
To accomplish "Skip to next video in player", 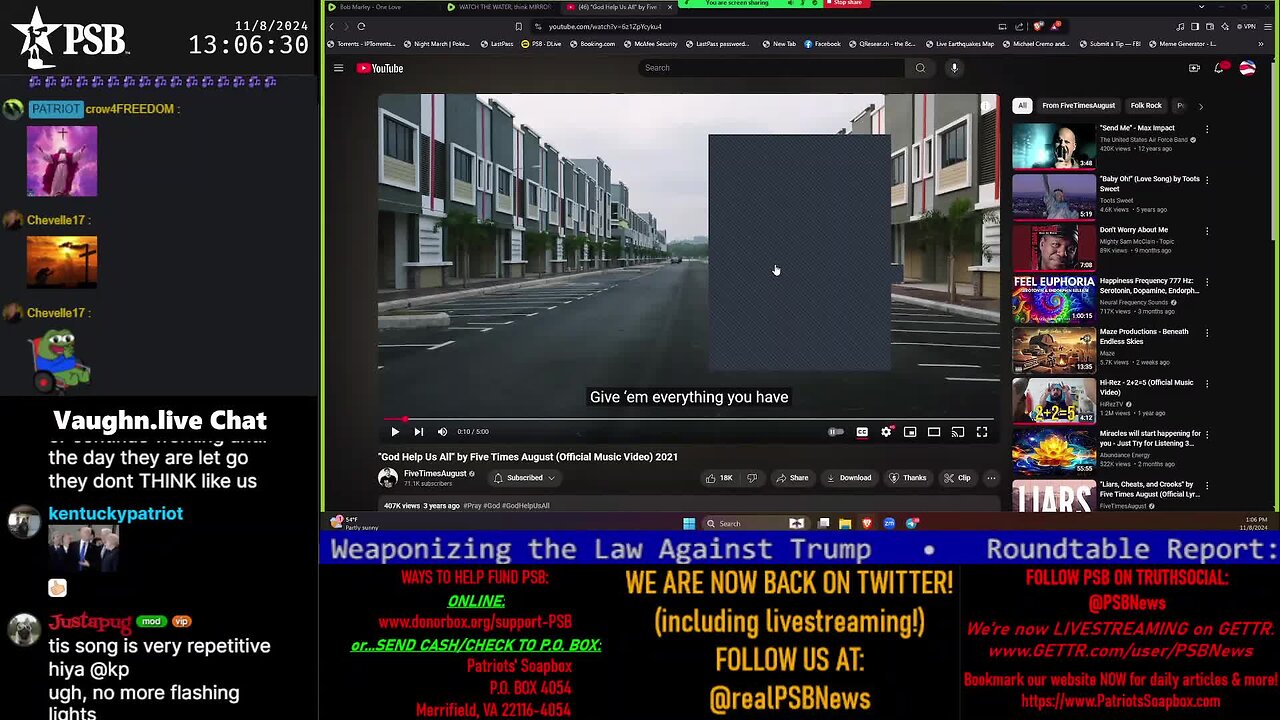I will 419,432.
